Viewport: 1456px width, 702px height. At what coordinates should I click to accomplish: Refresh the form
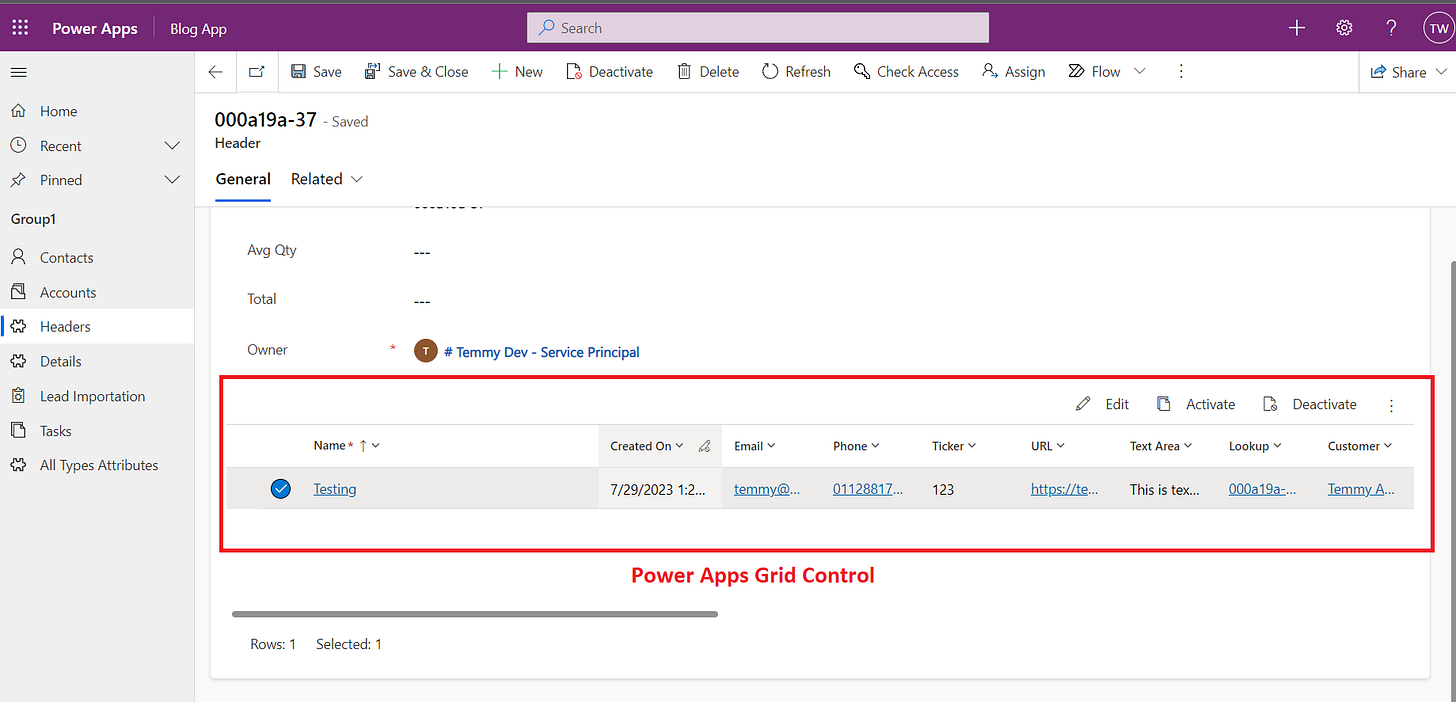[796, 72]
